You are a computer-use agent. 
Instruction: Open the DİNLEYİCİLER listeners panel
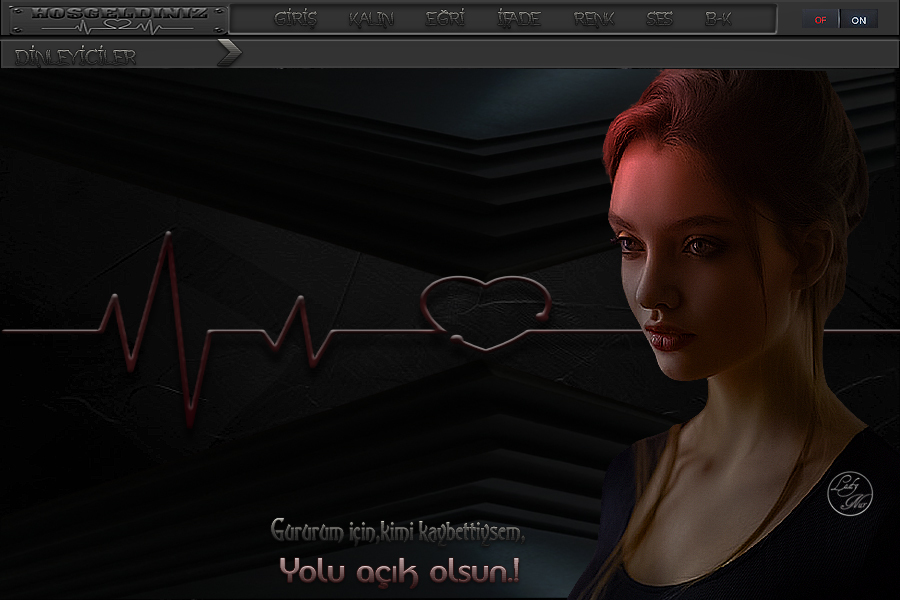coord(76,56)
